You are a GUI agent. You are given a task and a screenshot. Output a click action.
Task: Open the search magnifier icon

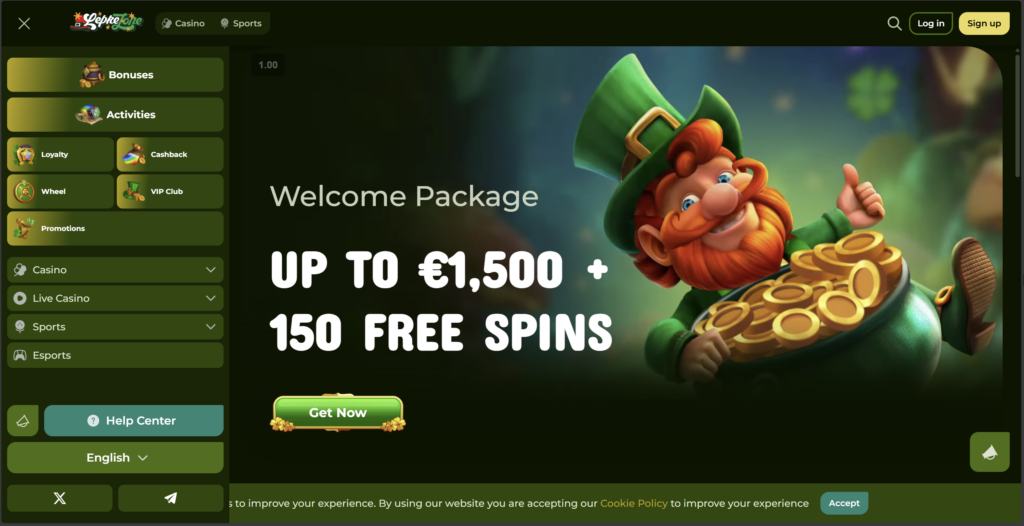[894, 24]
